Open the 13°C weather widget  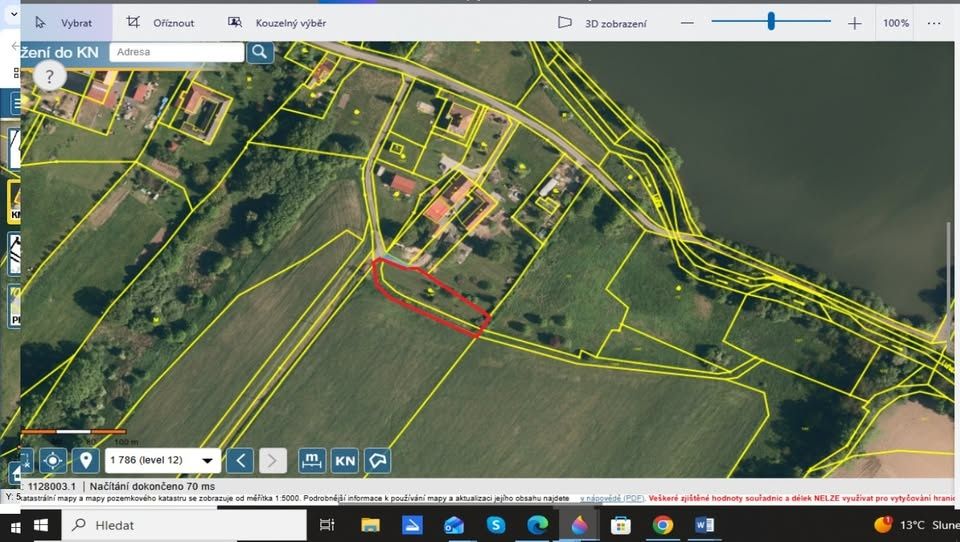pyautogui.click(x=917, y=525)
